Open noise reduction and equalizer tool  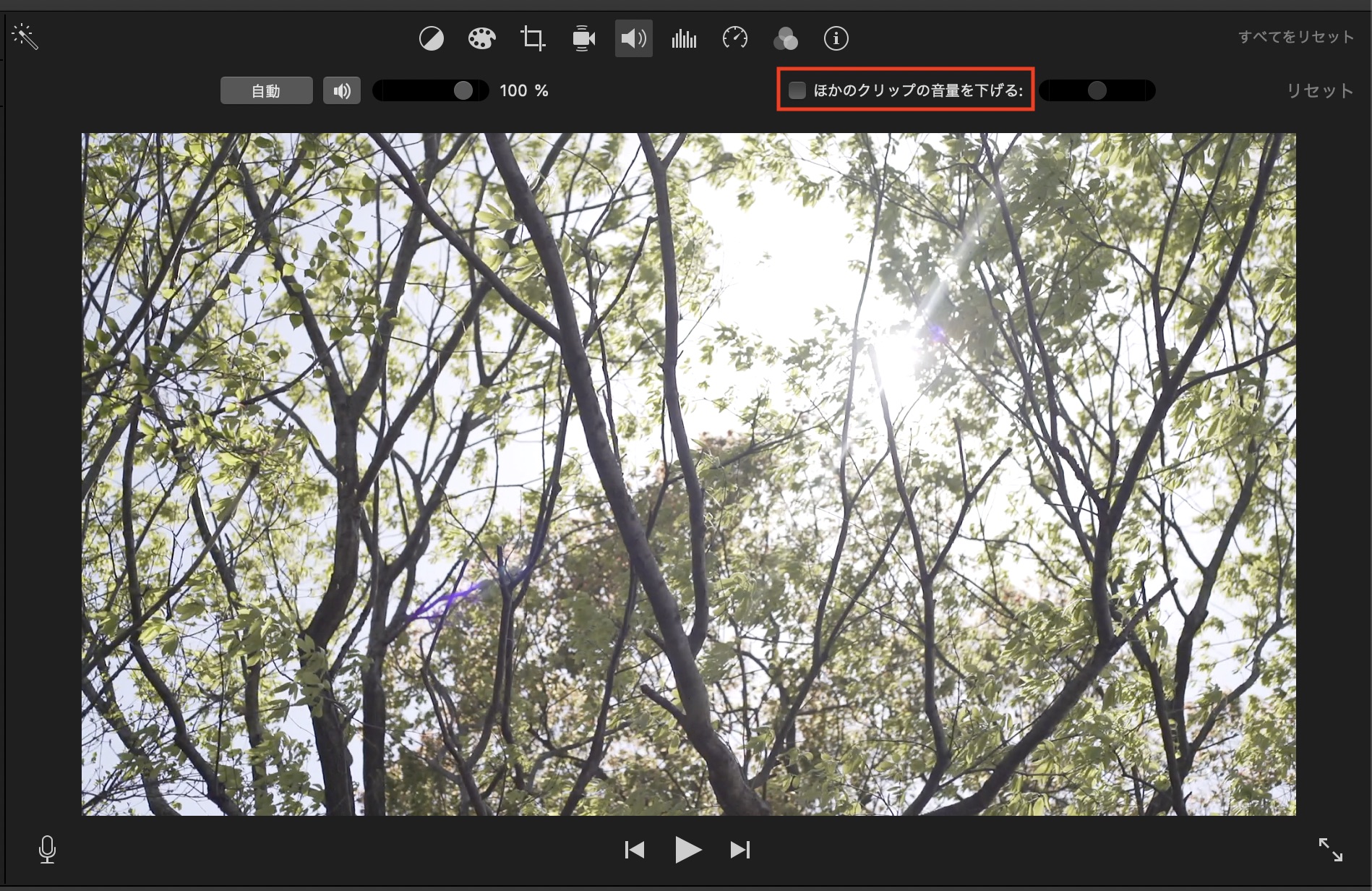(684, 38)
